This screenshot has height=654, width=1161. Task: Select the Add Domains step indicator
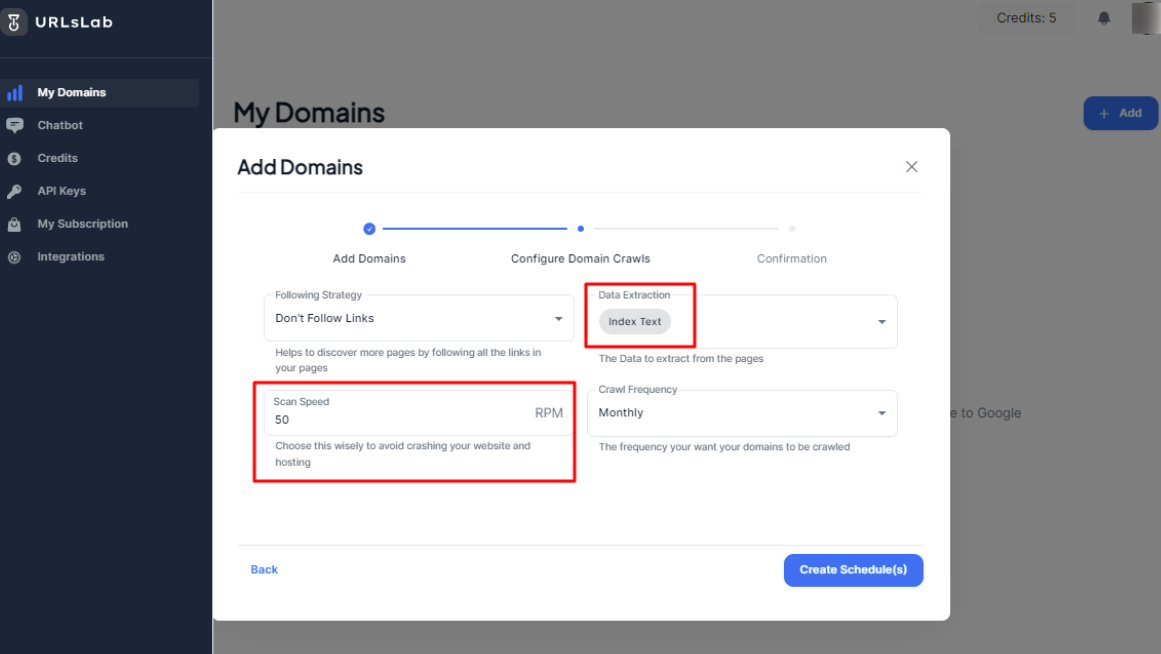tap(369, 229)
